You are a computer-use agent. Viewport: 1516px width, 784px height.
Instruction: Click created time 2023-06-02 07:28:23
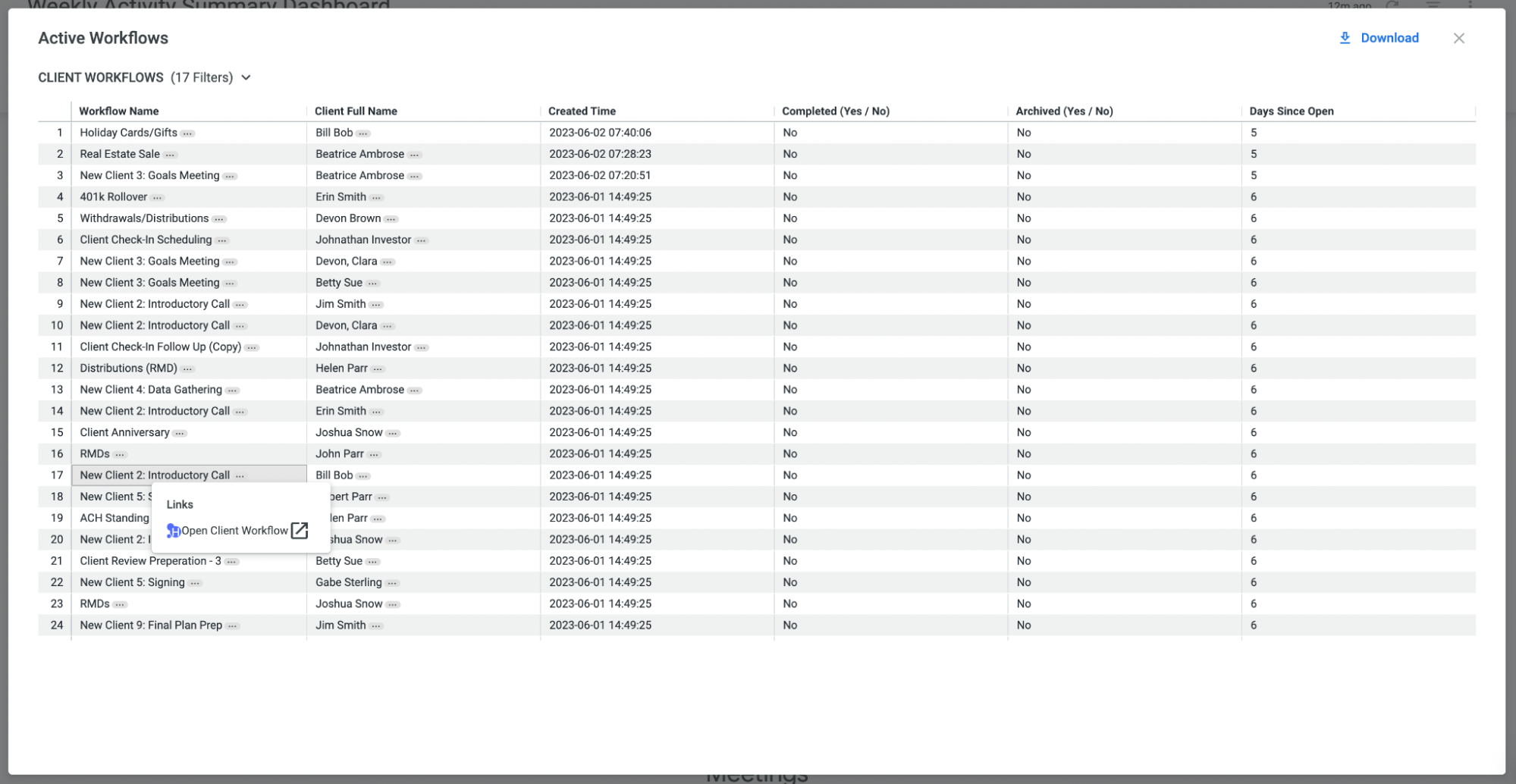click(600, 154)
